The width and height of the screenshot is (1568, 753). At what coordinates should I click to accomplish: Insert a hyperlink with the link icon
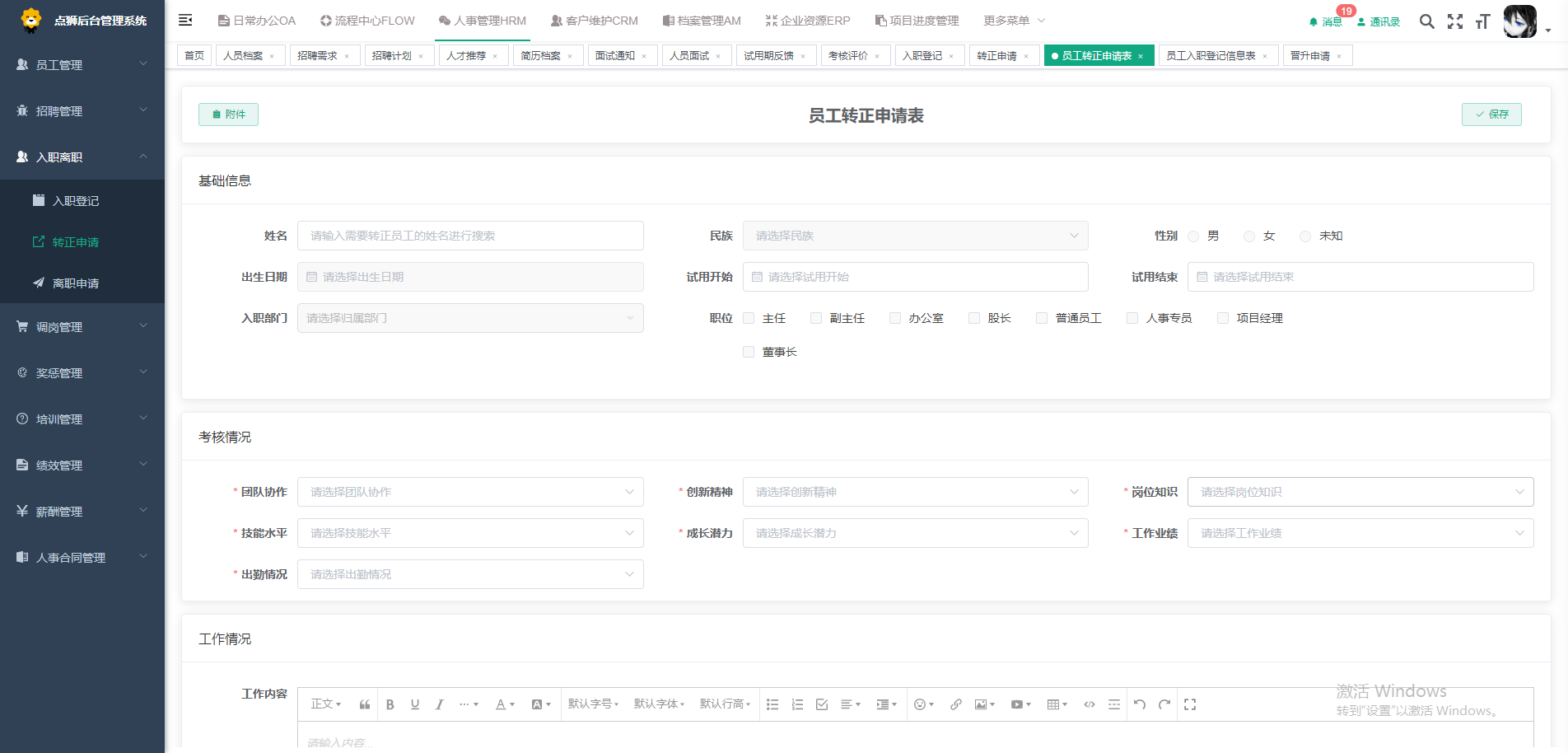tap(956, 704)
